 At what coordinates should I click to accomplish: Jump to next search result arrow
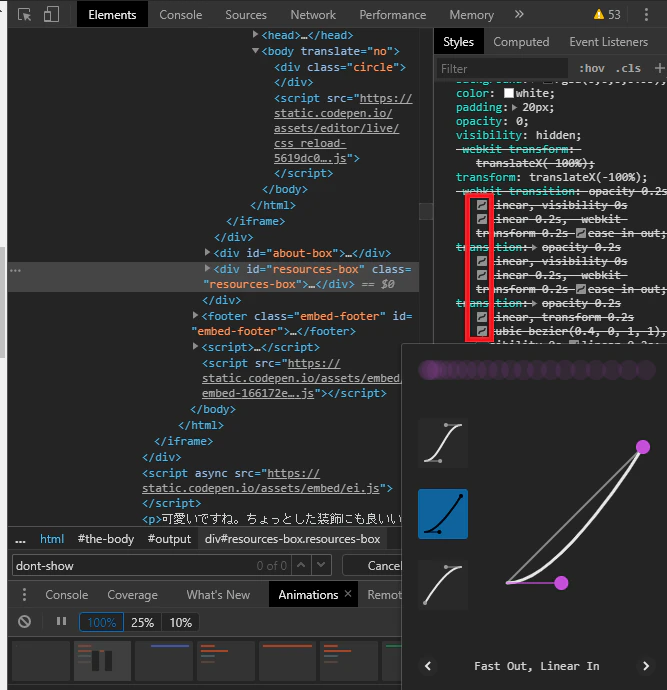(321, 565)
